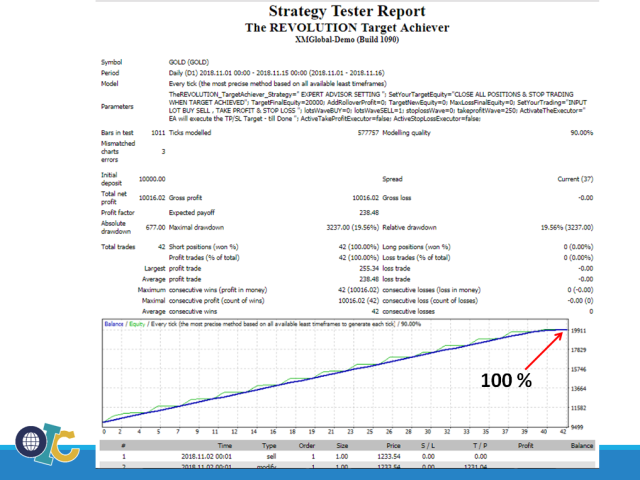The width and height of the screenshot is (640, 480).
Task: Select the GOLD (GOLD) symbol value
Action: [189, 62]
